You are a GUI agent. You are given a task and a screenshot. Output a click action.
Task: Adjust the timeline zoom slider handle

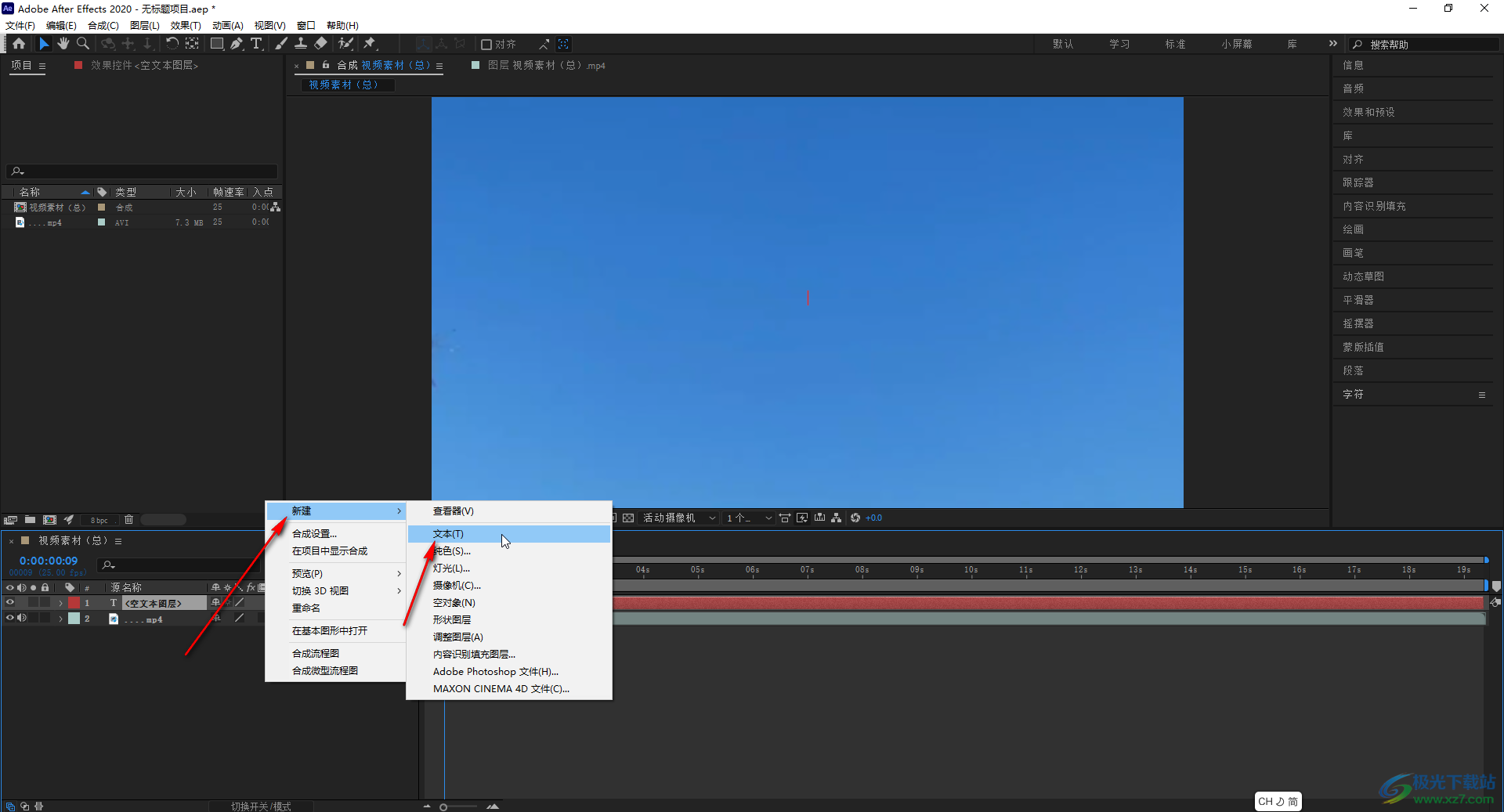443,807
